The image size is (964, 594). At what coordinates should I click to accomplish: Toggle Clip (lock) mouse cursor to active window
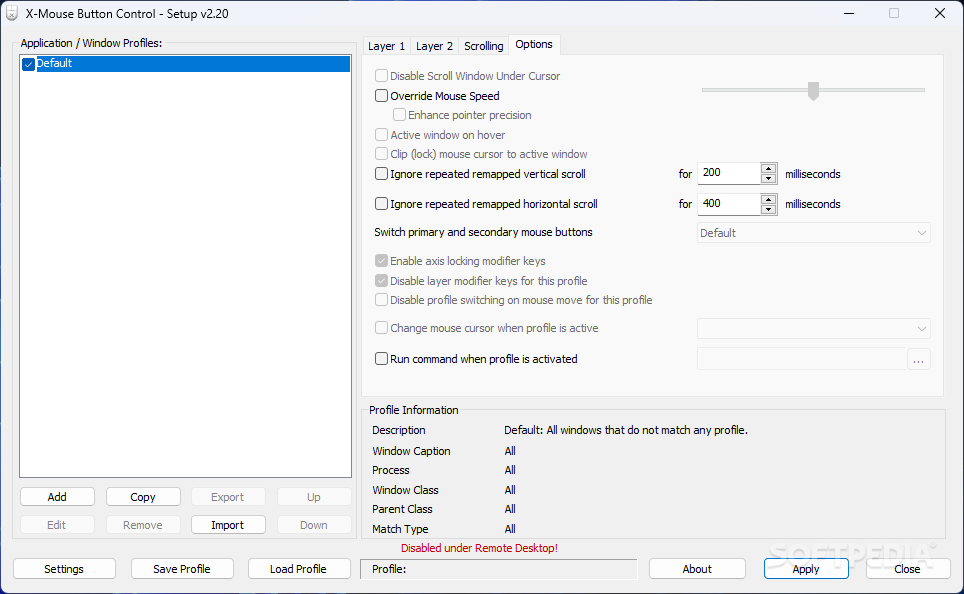[x=381, y=154]
